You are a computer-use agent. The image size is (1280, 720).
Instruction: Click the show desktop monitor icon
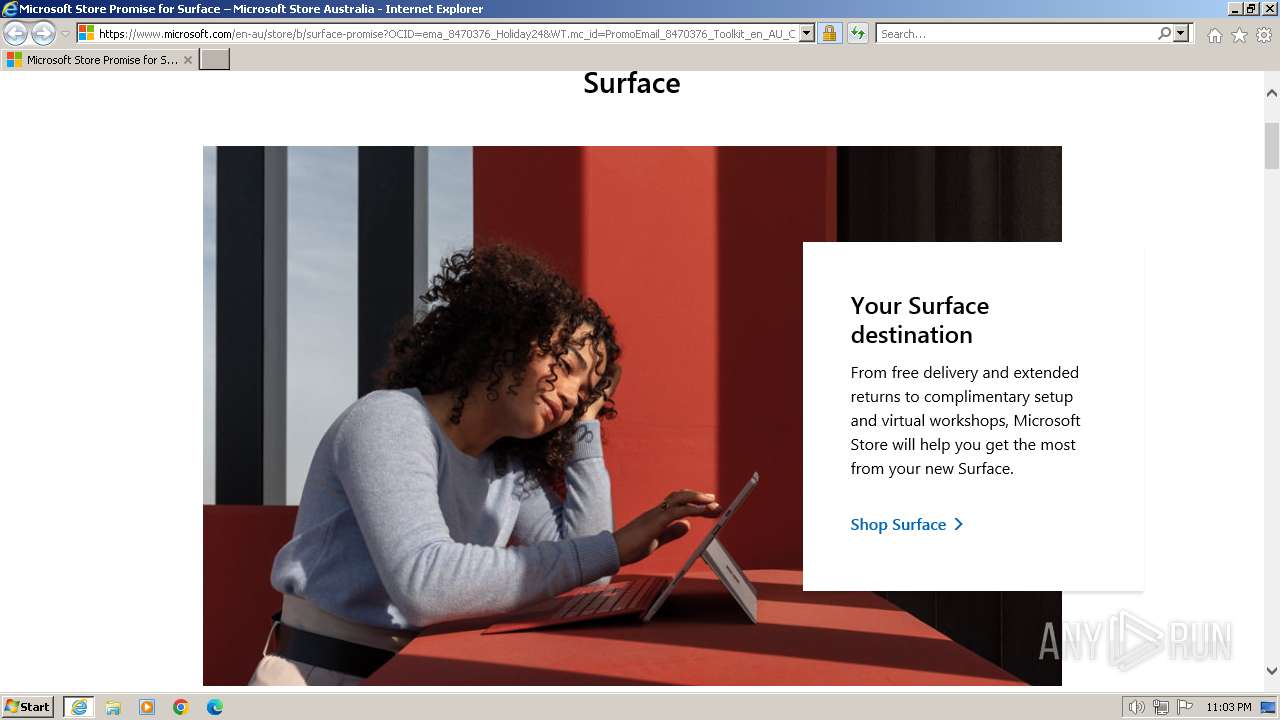pos(1269,707)
